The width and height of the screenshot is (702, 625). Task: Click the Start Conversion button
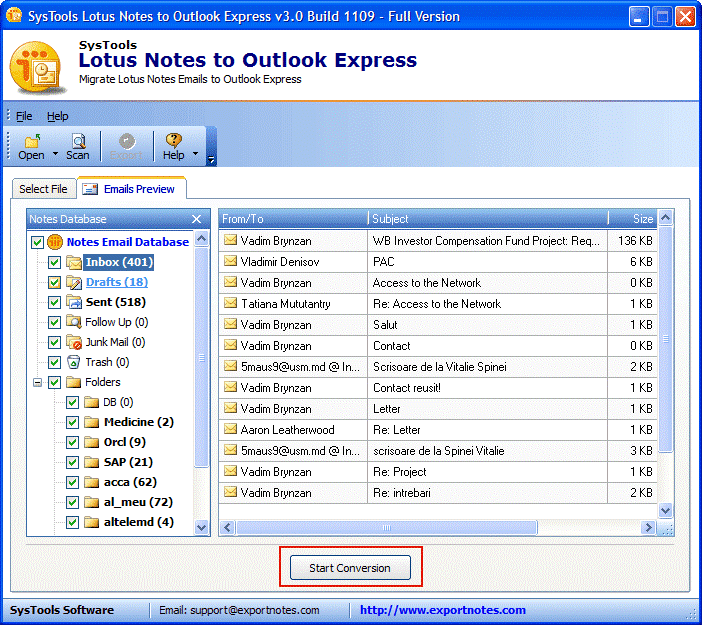tap(349, 568)
